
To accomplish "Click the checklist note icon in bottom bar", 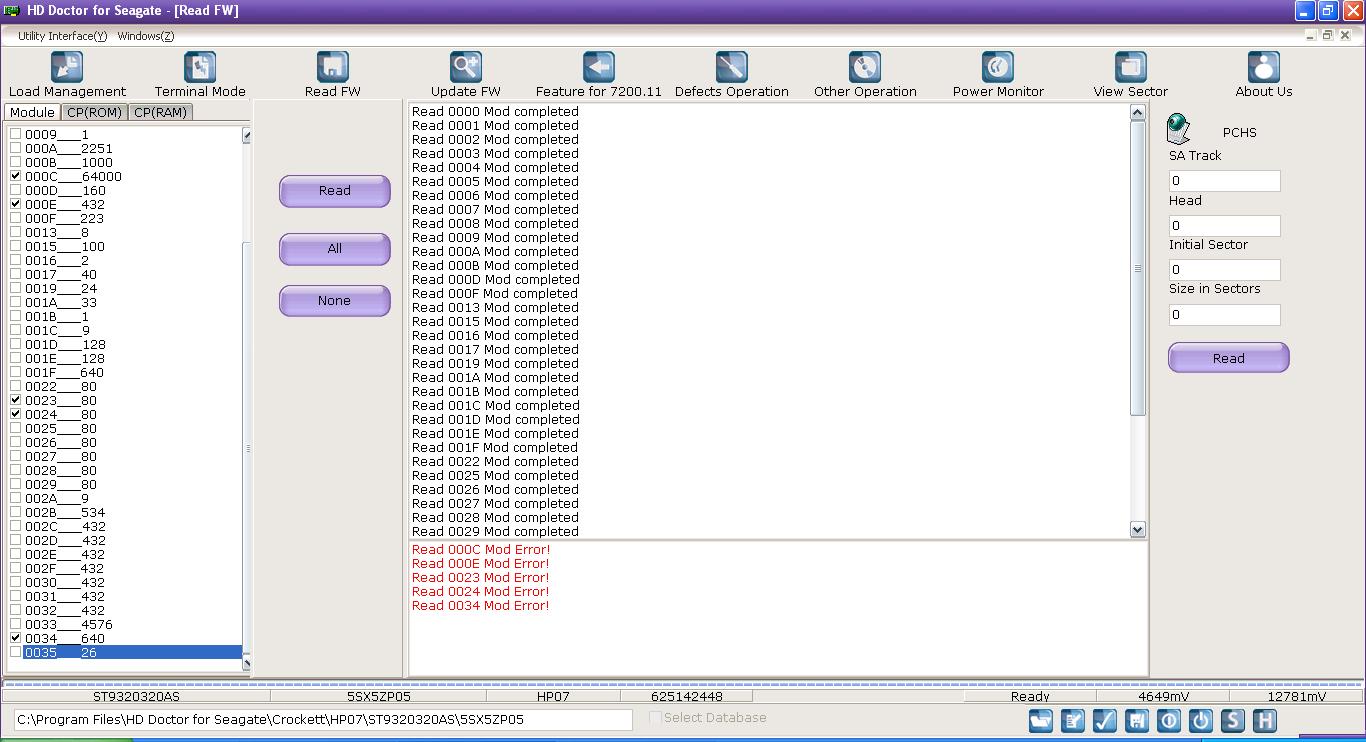I will coord(1073,720).
